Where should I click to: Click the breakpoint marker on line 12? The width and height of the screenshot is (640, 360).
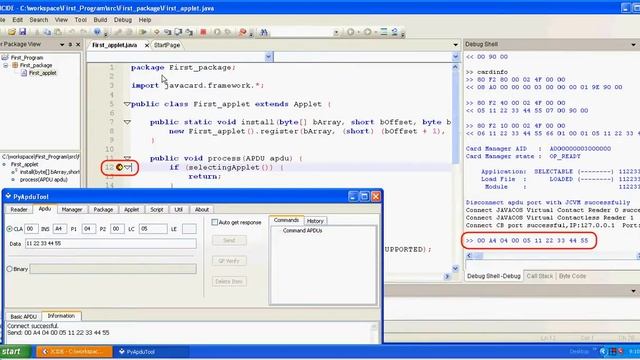119,167
